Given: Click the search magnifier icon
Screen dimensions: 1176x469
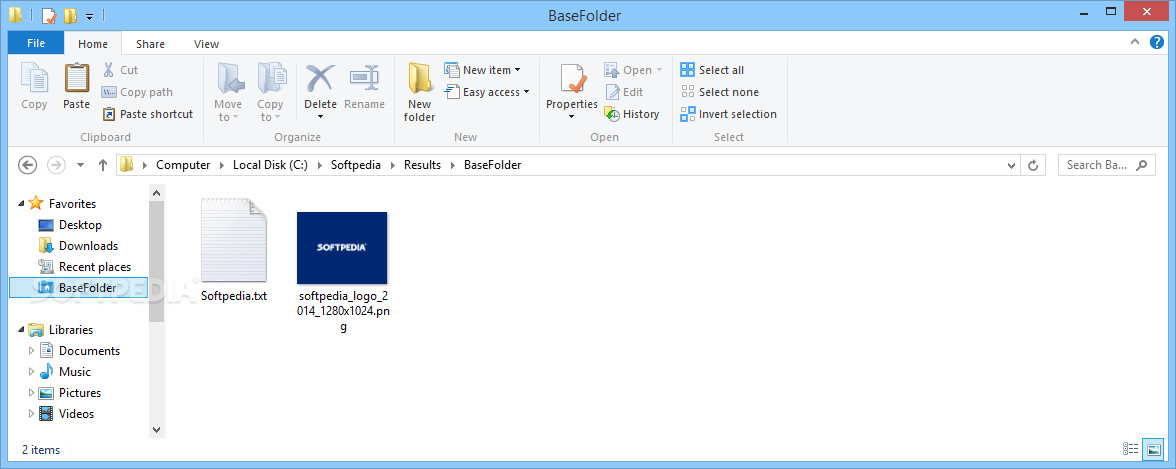Looking at the screenshot, I should (1142, 165).
